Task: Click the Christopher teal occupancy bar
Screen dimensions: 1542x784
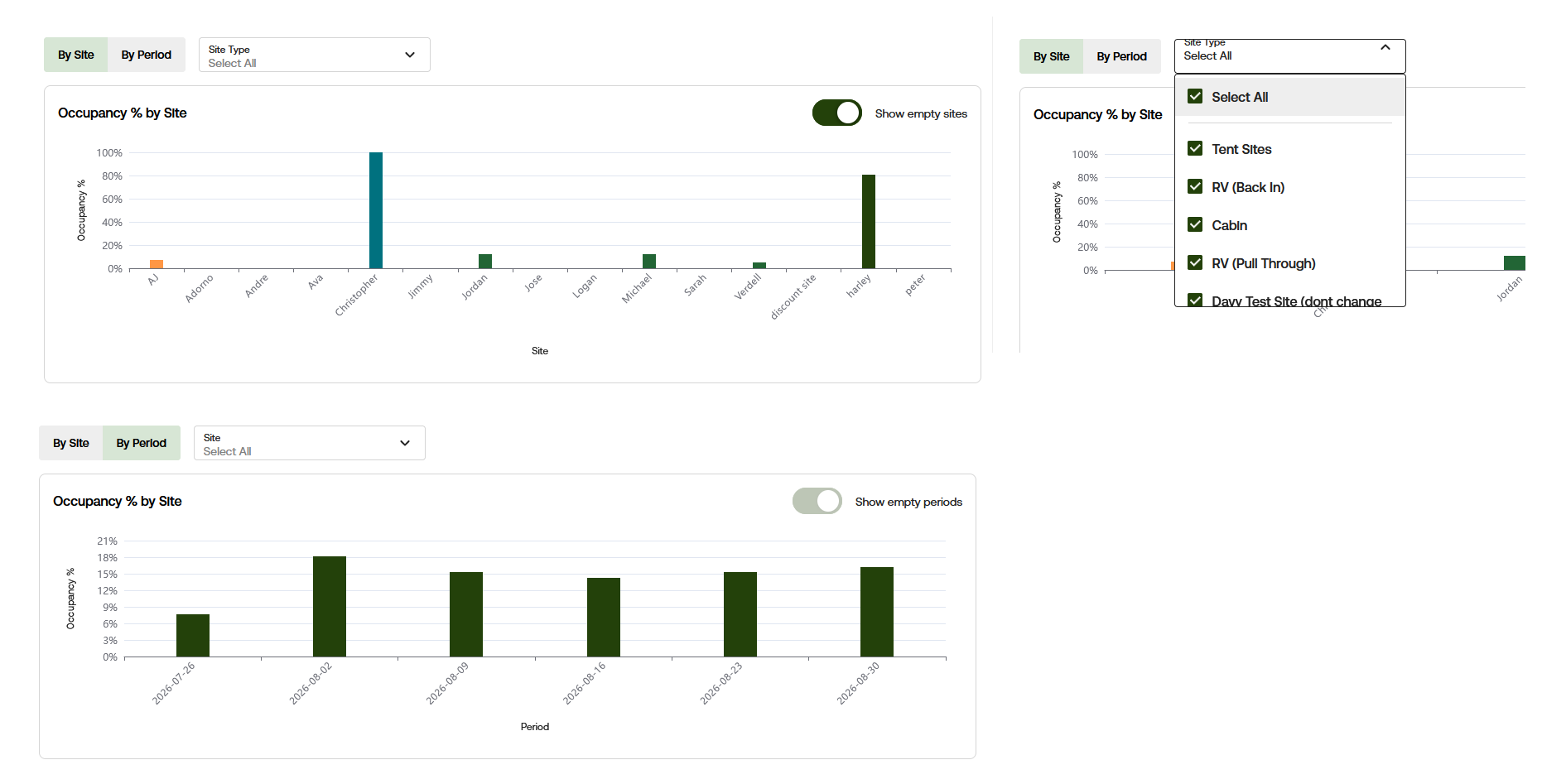Action: [376, 210]
